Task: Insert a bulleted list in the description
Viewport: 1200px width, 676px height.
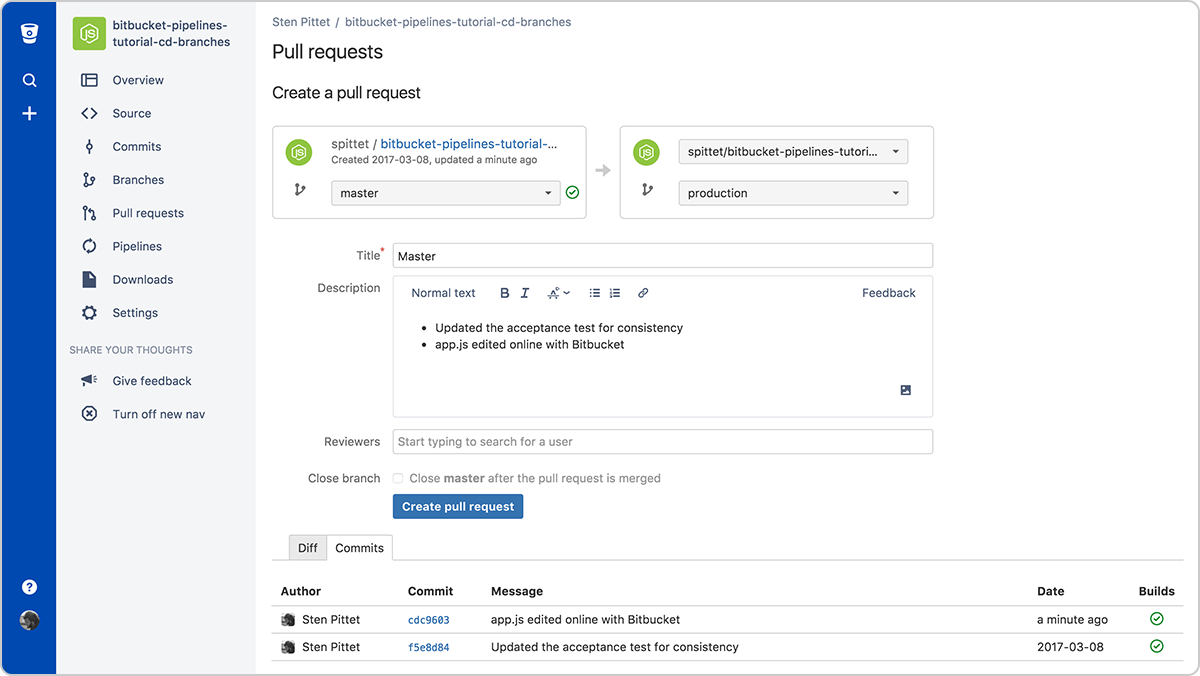Action: (x=594, y=292)
